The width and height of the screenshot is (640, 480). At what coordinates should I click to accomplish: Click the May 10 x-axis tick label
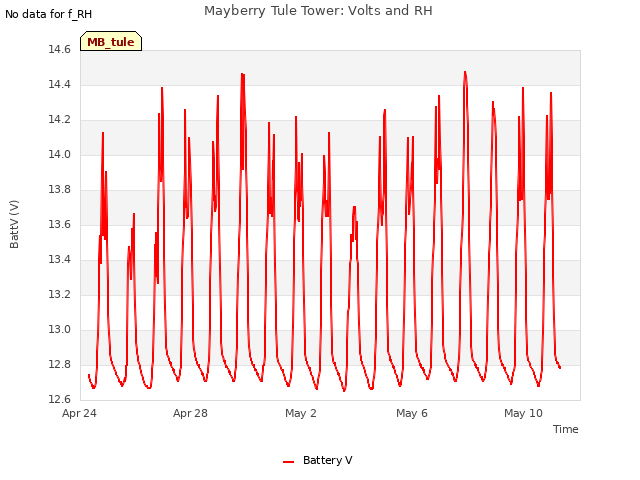coord(523,413)
